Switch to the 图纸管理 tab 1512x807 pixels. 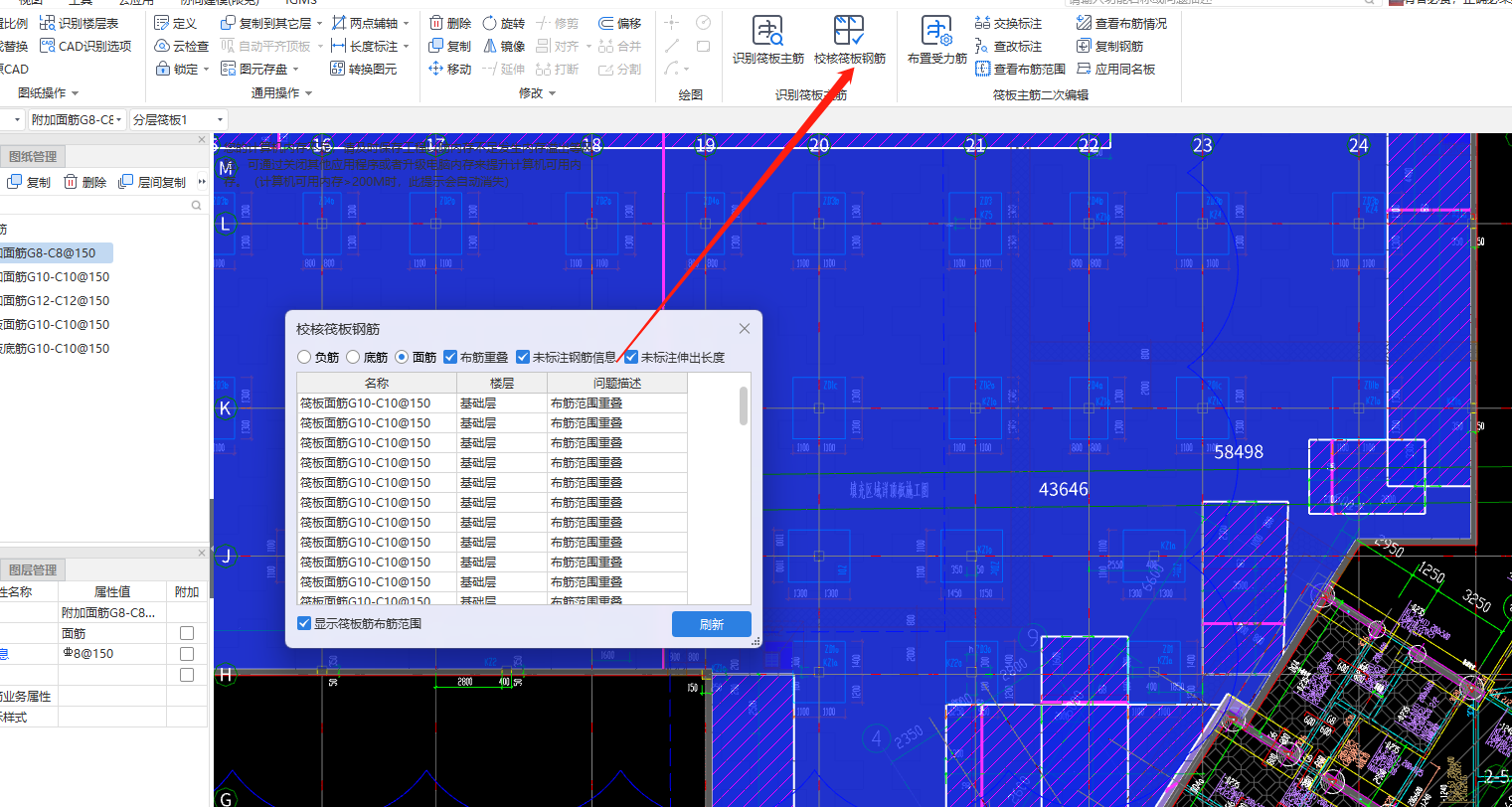point(33,156)
